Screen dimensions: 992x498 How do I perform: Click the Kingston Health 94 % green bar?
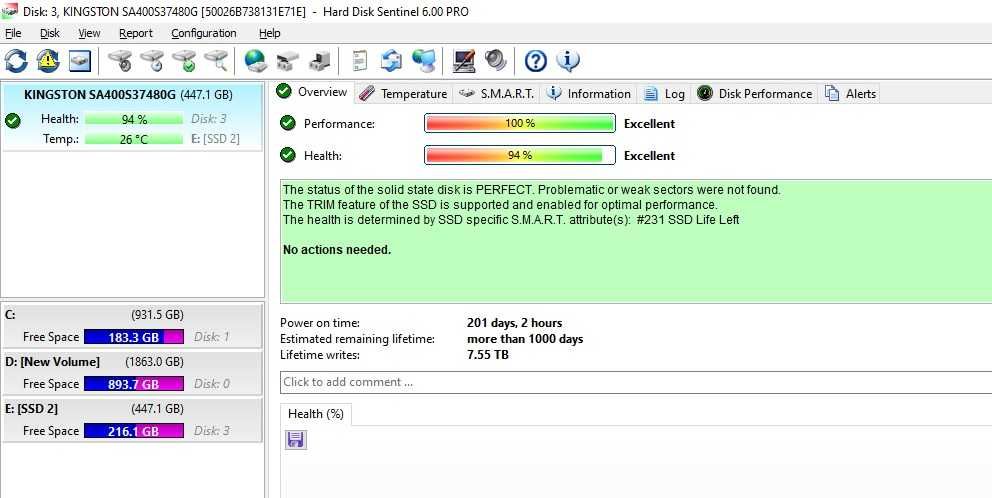coord(133,119)
